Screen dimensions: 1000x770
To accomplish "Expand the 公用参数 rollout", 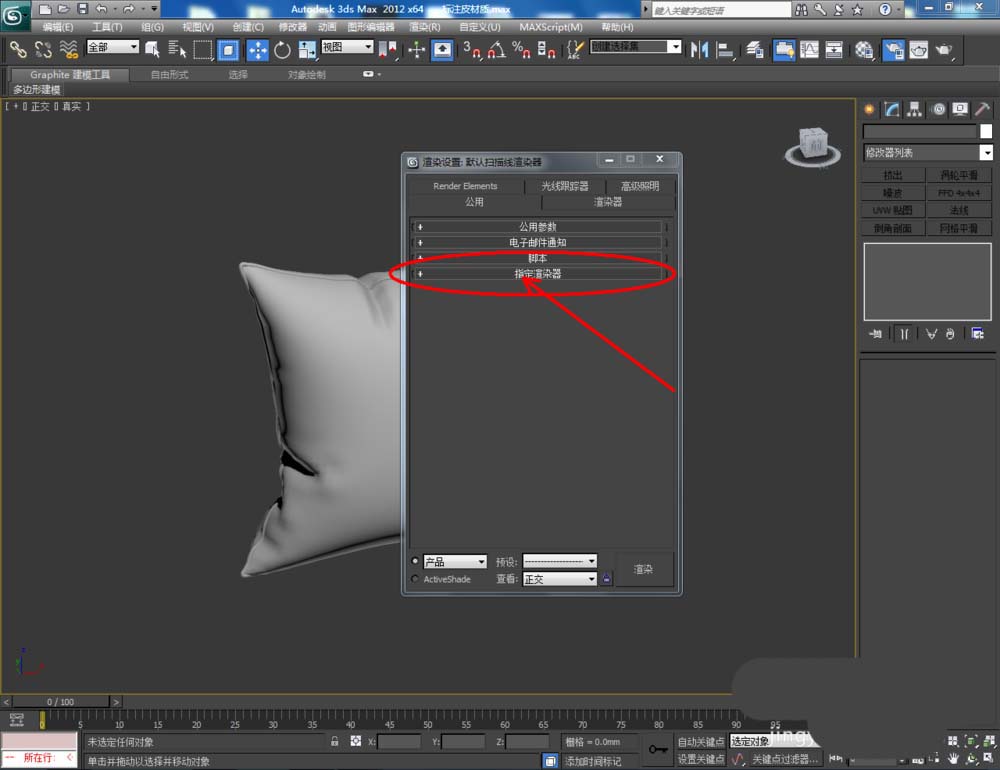I will [x=537, y=226].
